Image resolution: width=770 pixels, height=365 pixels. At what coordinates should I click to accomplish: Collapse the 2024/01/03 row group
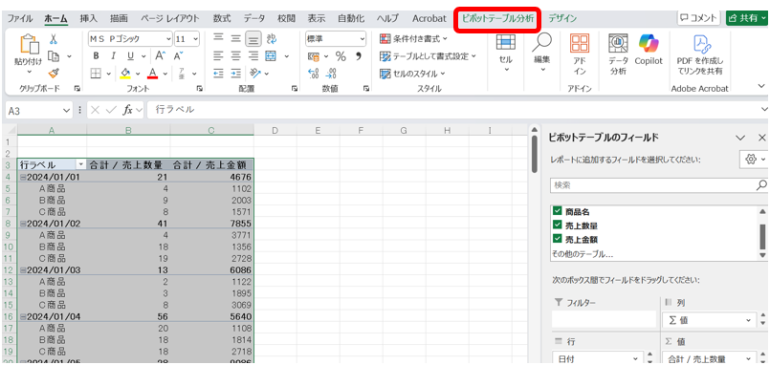[22, 270]
